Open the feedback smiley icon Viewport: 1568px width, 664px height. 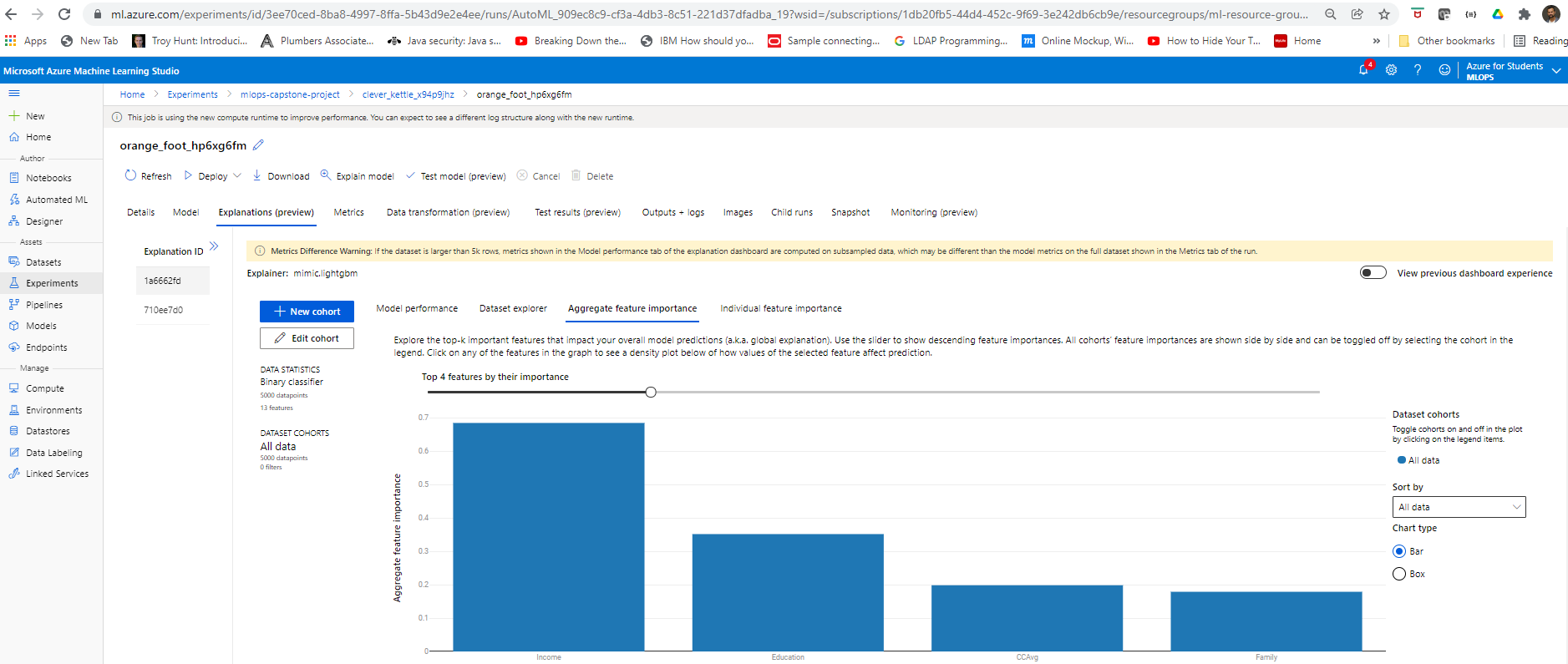click(x=1444, y=70)
